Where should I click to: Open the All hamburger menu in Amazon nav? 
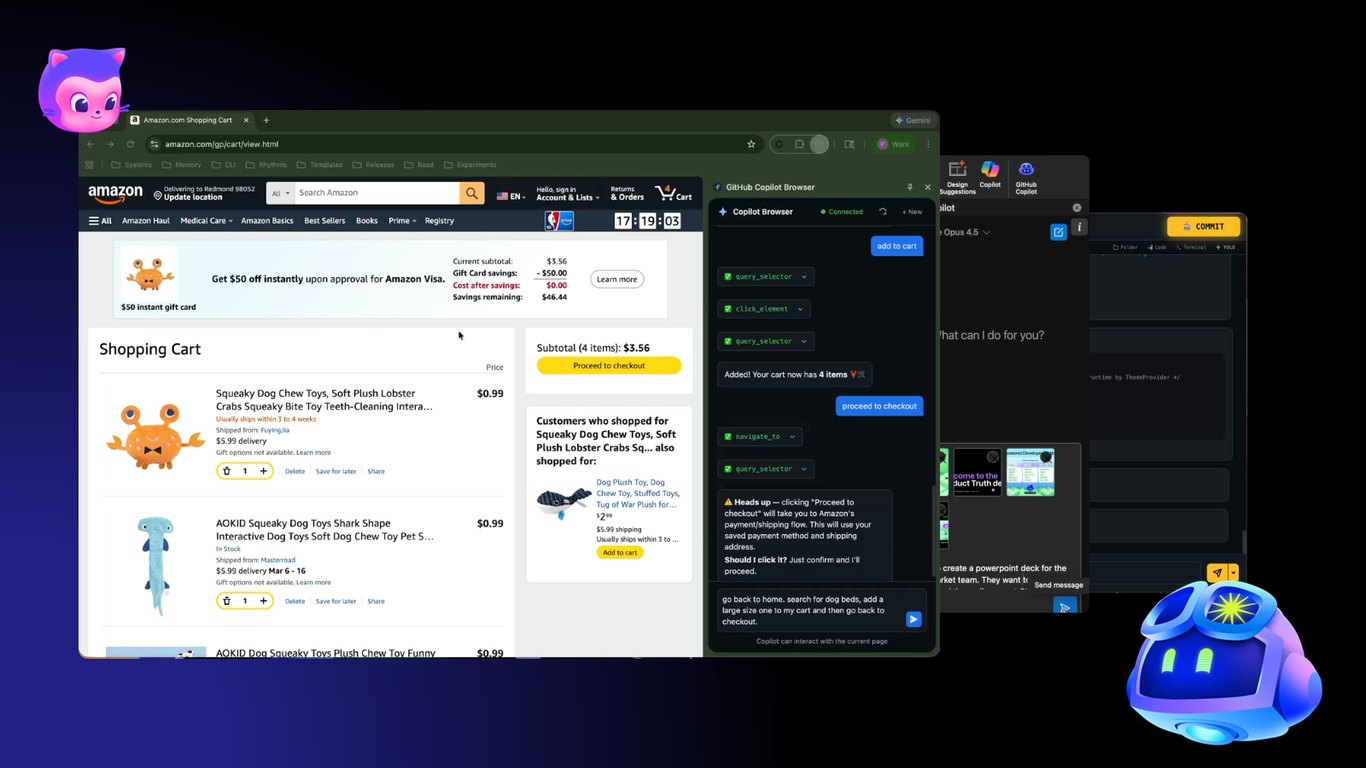(100, 221)
